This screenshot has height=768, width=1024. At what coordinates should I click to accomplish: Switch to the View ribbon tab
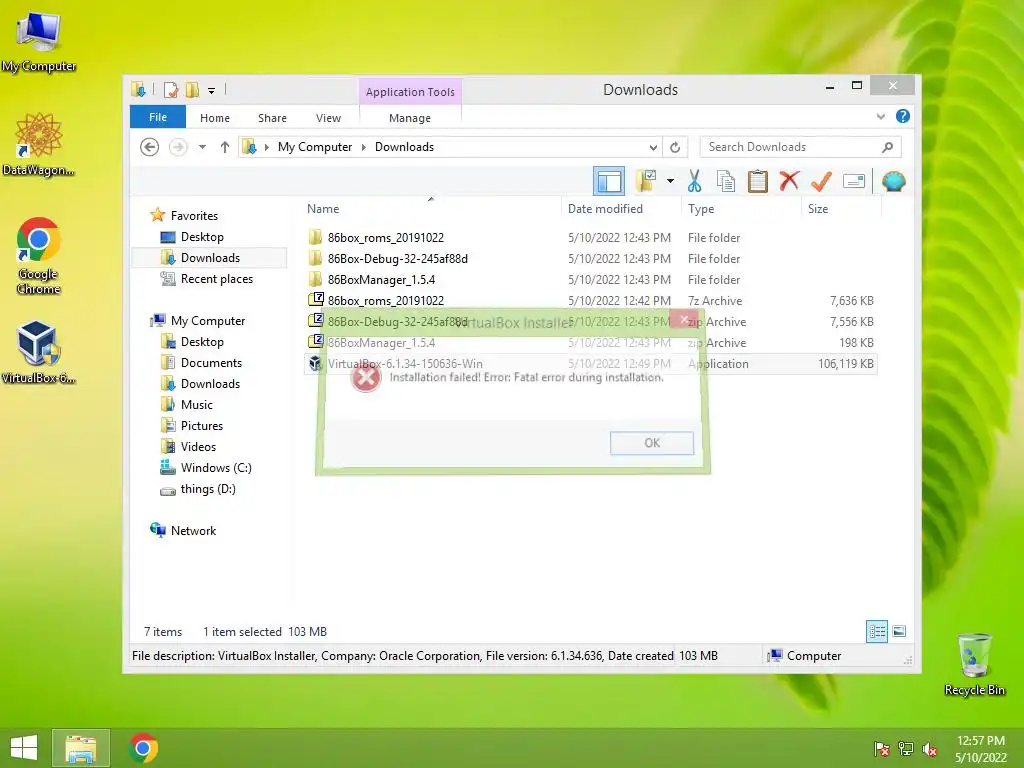[328, 118]
